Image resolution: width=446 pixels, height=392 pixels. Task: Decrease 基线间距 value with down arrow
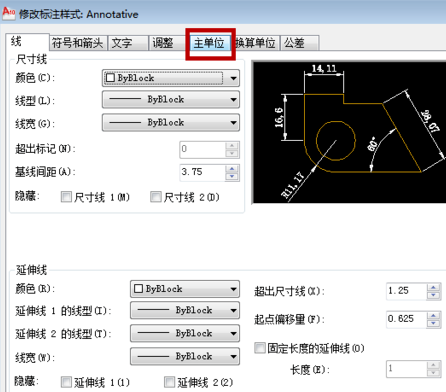click(x=232, y=176)
